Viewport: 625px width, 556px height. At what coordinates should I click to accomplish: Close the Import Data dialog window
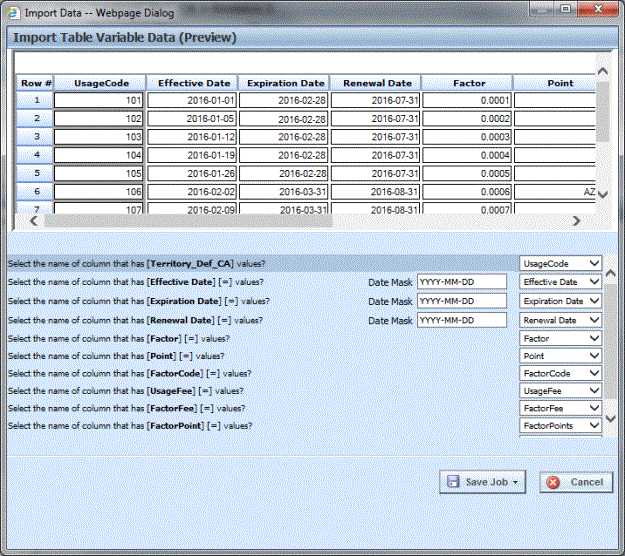coord(598,9)
